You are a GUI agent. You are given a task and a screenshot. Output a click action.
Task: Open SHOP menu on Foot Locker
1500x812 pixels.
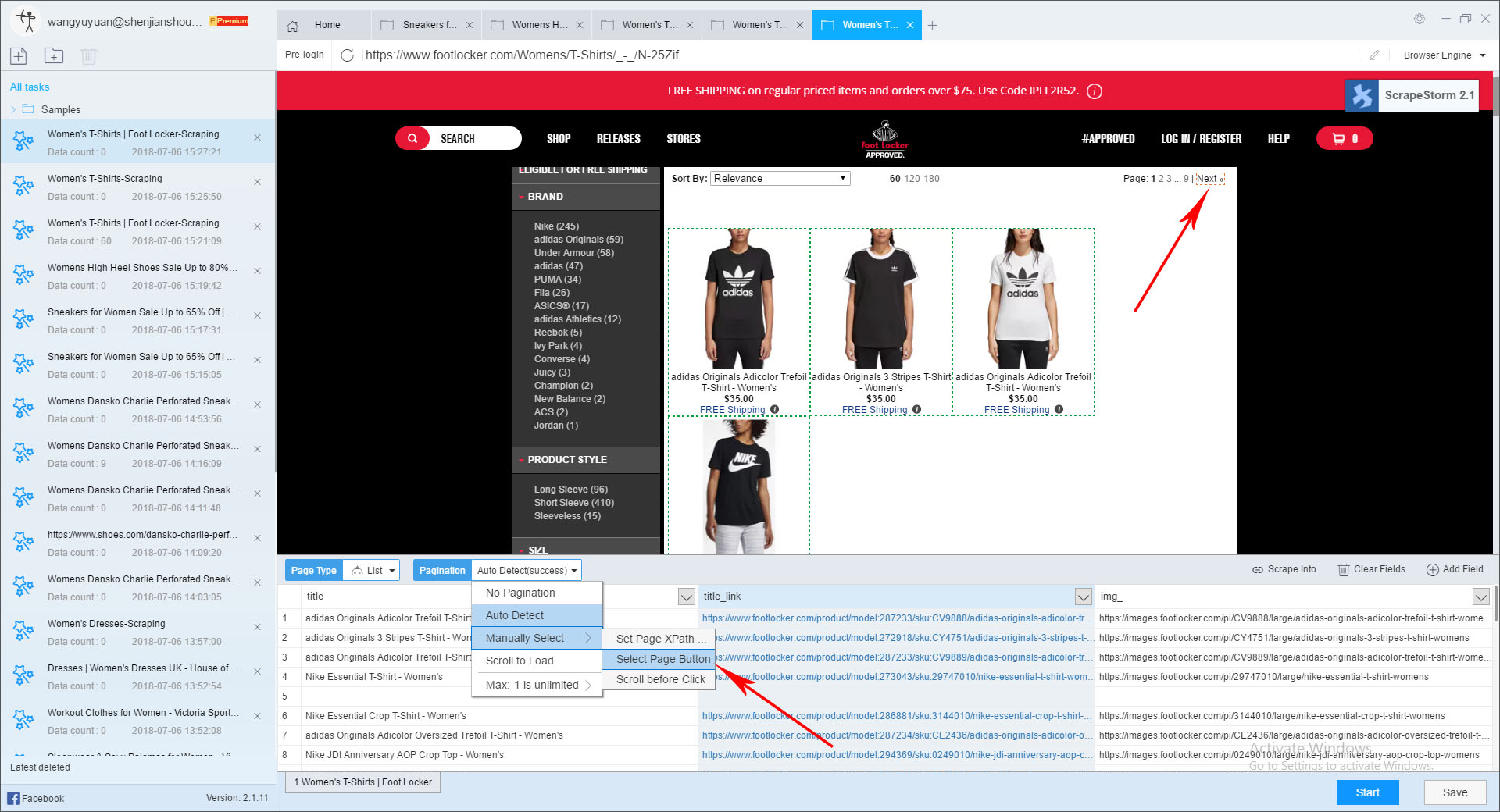[559, 138]
